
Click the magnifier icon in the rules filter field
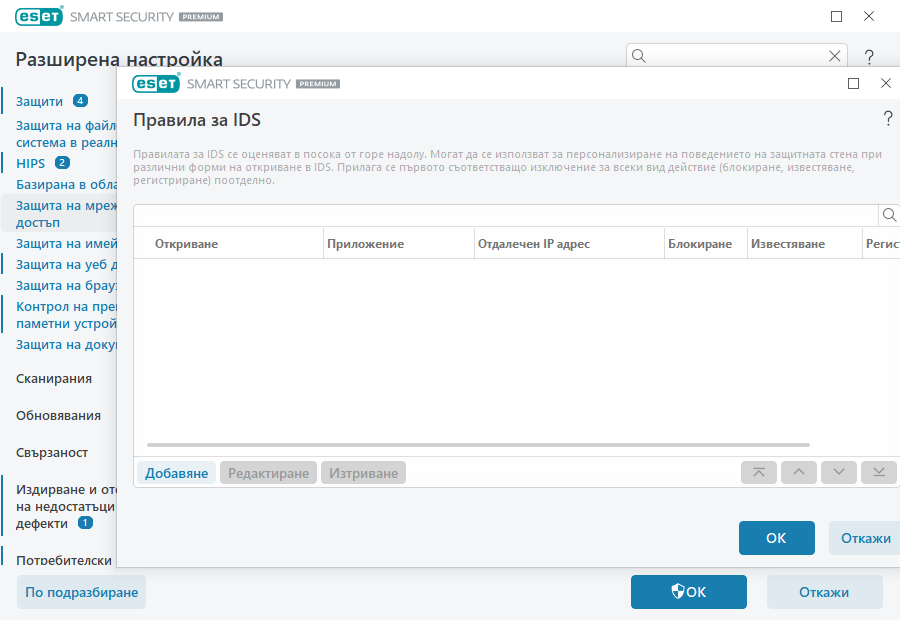(x=889, y=214)
